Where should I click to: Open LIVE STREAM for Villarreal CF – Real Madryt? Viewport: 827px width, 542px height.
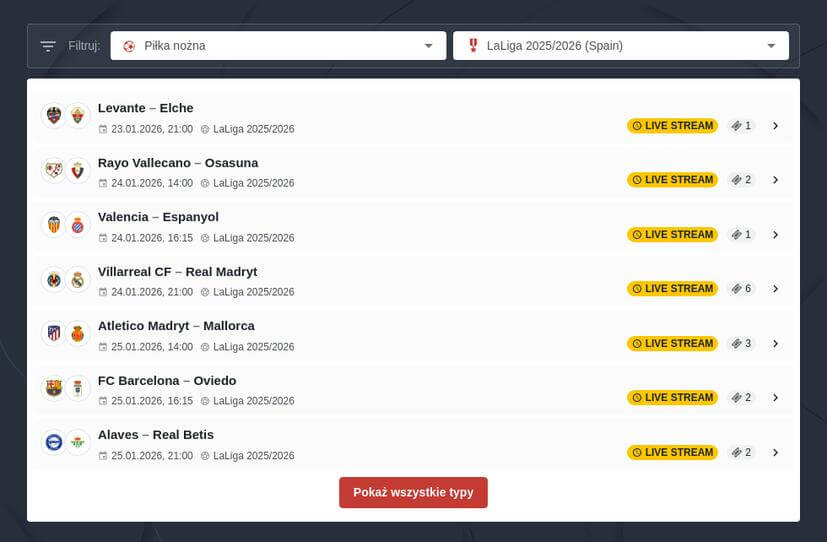672,288
